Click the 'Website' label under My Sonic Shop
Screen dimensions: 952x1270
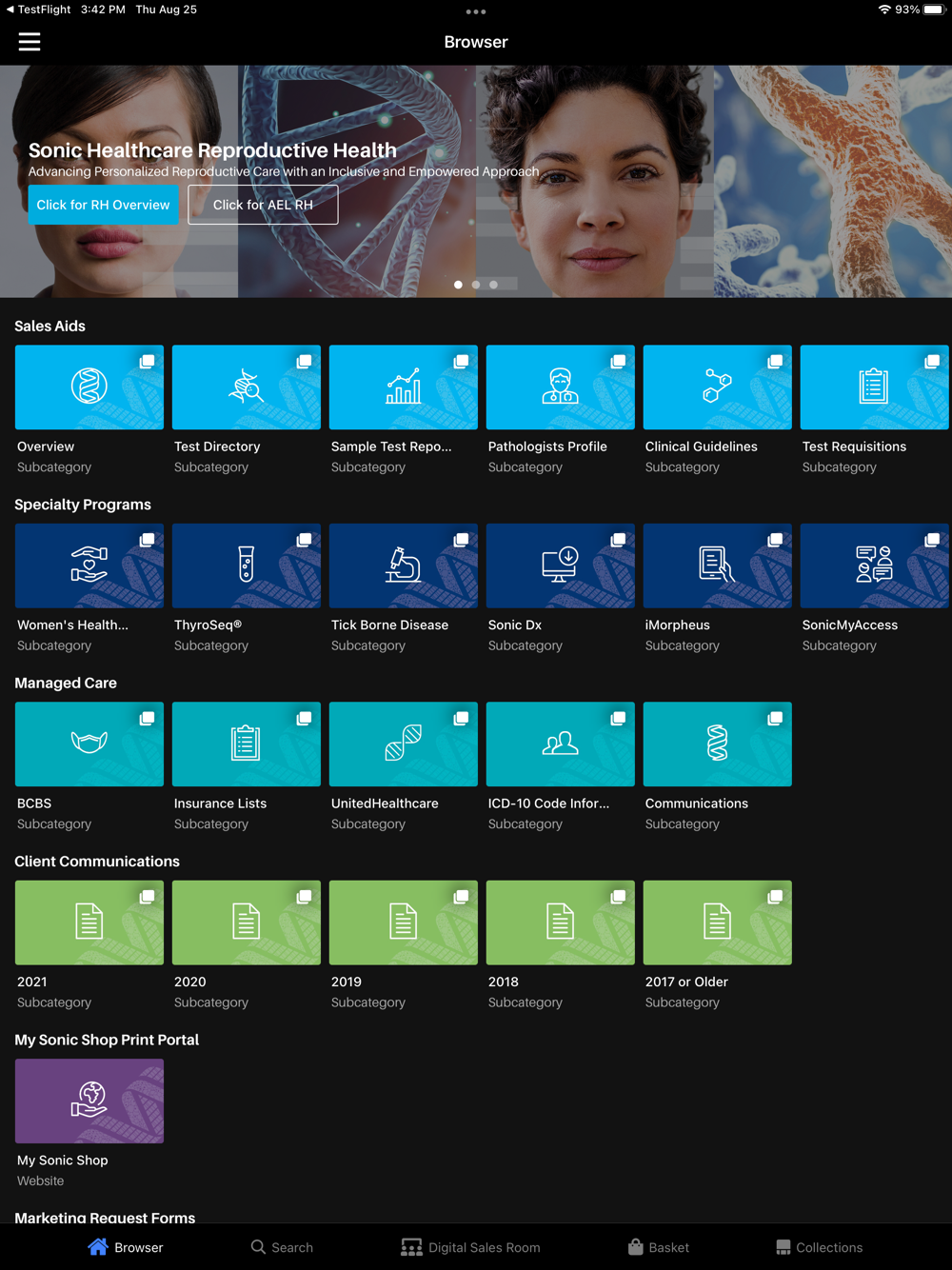[x=41, y=1181]
